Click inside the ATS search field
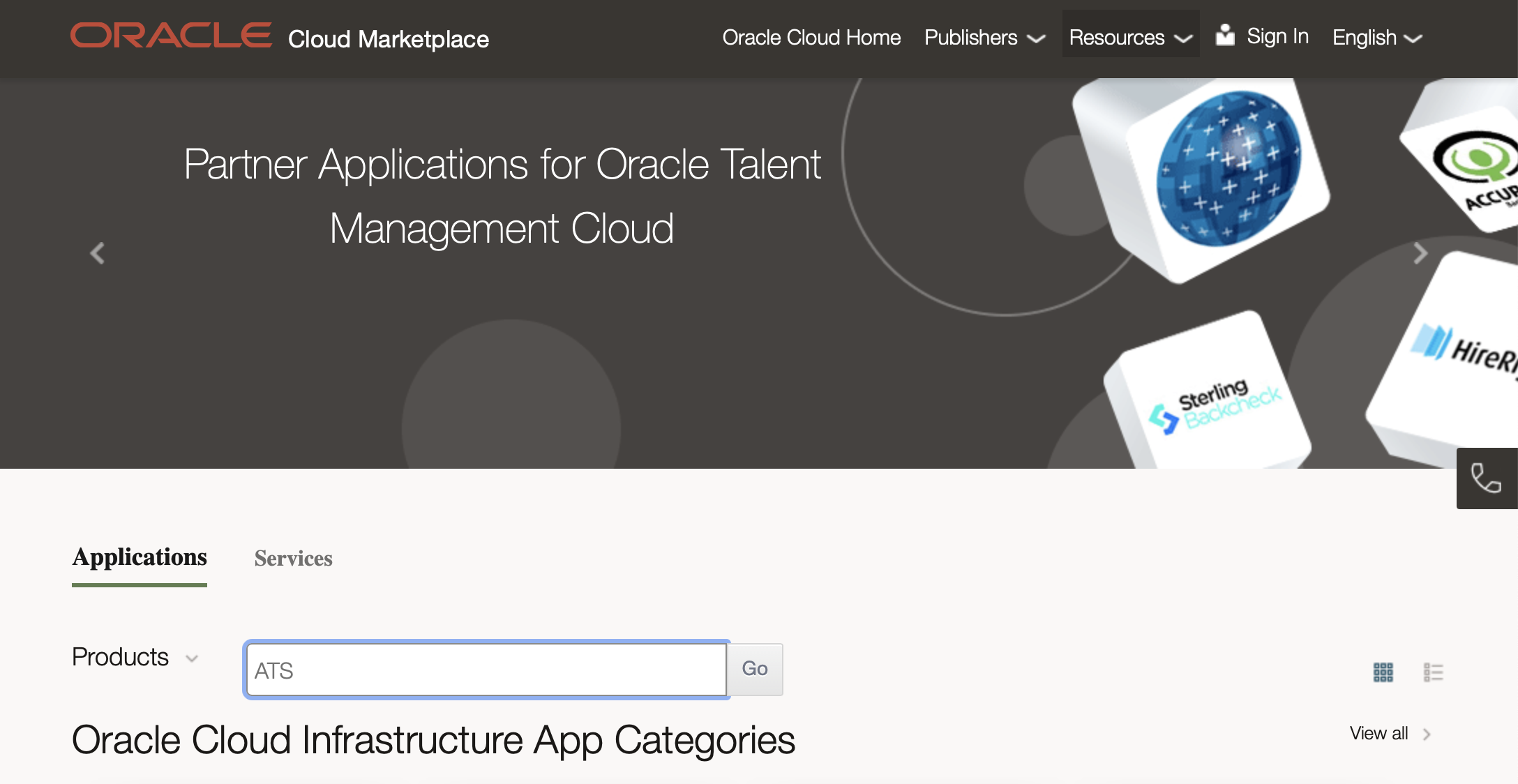The height and width of the screenshot is (784, 1518). tap(486, 669)
